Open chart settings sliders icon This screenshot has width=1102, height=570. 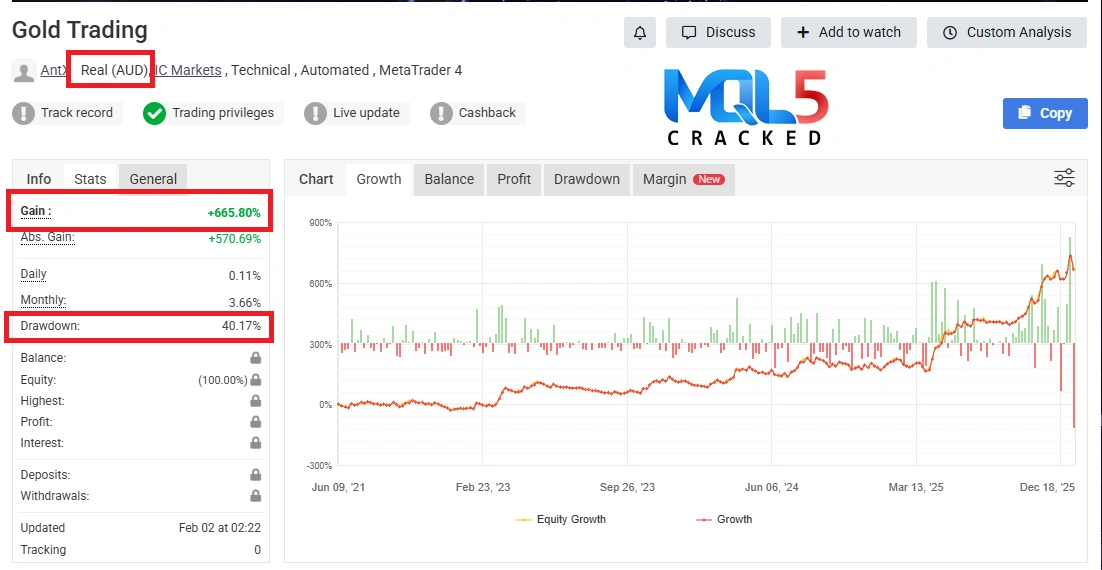(1064, 178)
